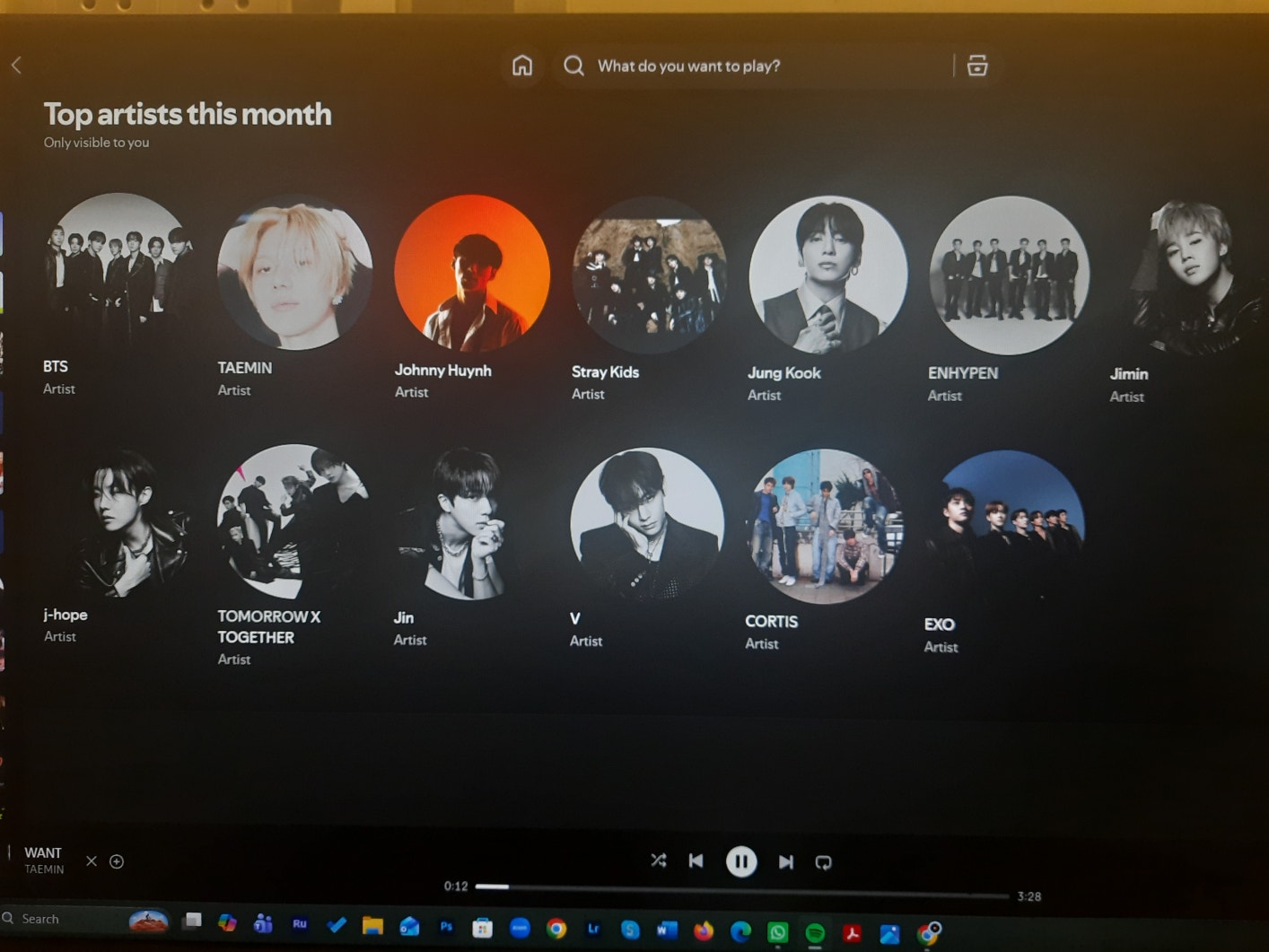Skip to the previous track

pyautogui.click(x=696, y=861)
